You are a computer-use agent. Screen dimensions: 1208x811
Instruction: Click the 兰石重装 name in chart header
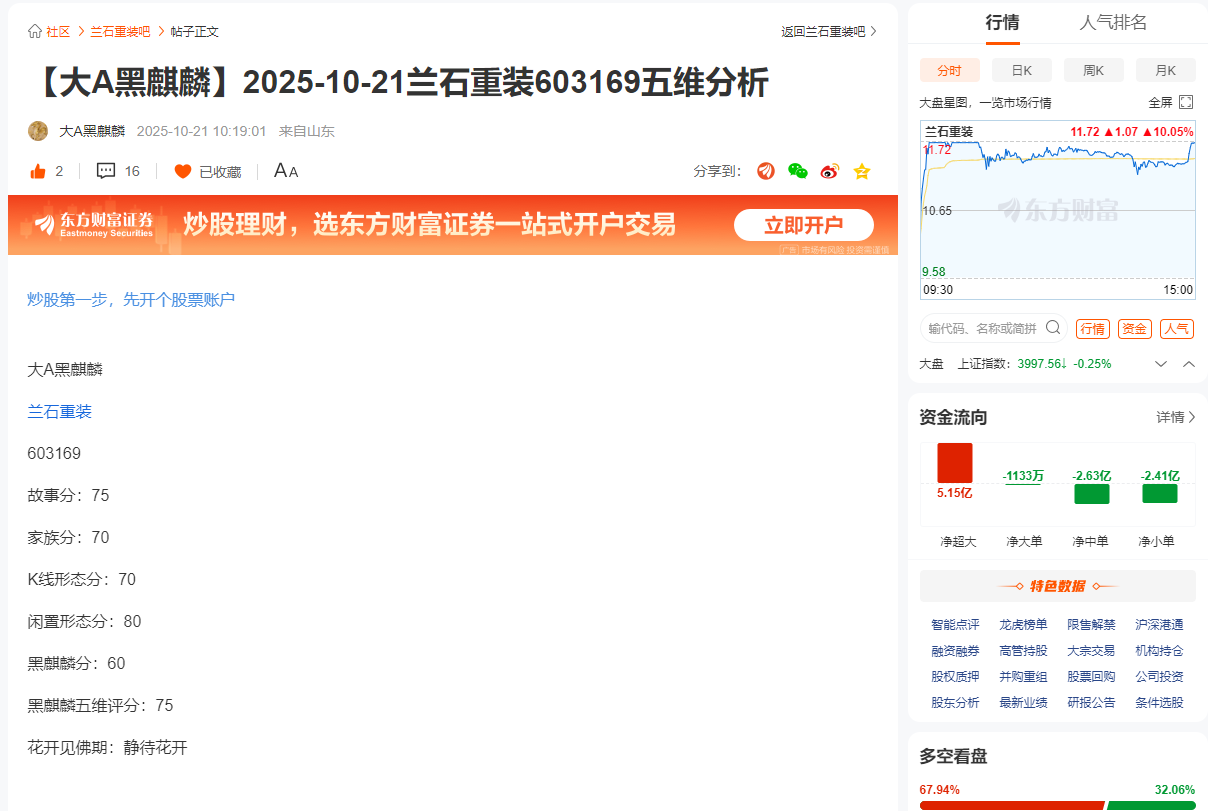(x=948, y=131)
